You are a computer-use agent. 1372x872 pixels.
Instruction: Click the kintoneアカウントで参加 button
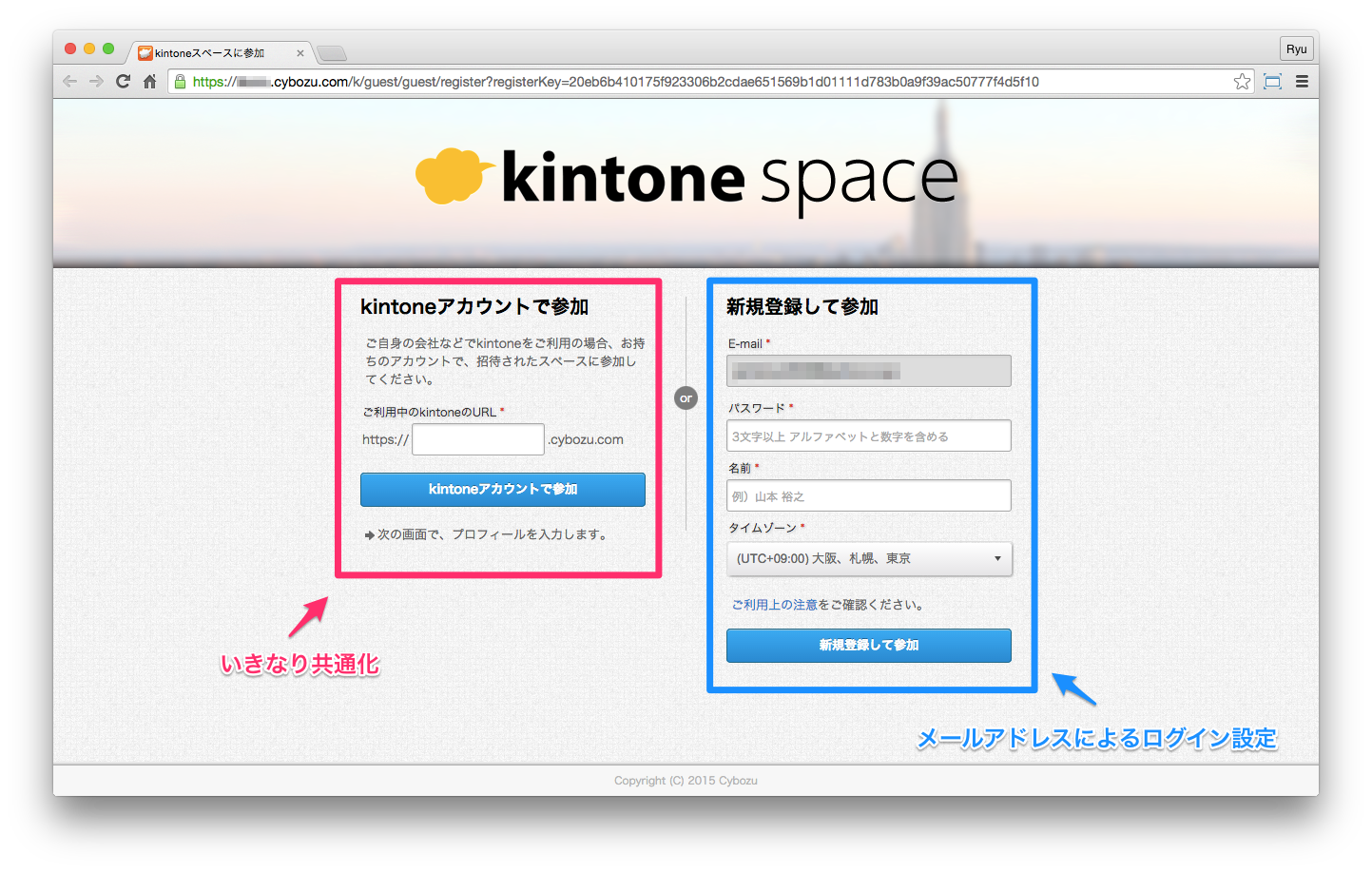tap(503, 489)
